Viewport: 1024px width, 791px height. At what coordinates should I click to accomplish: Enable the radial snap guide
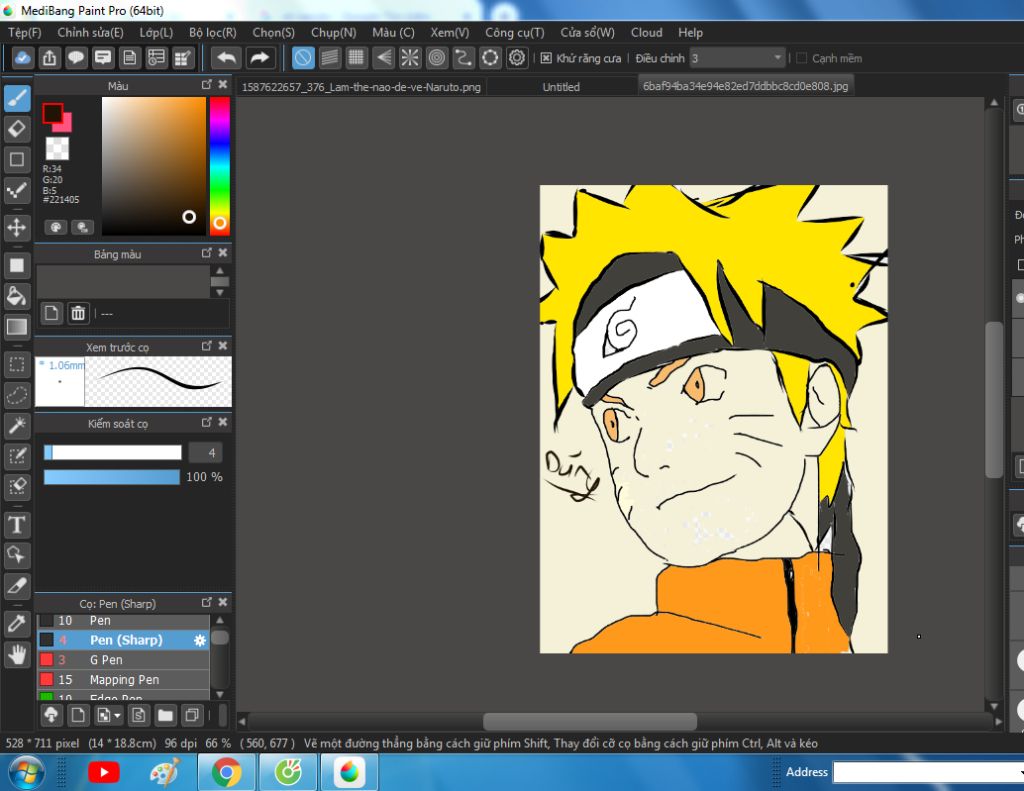[409, 58]
